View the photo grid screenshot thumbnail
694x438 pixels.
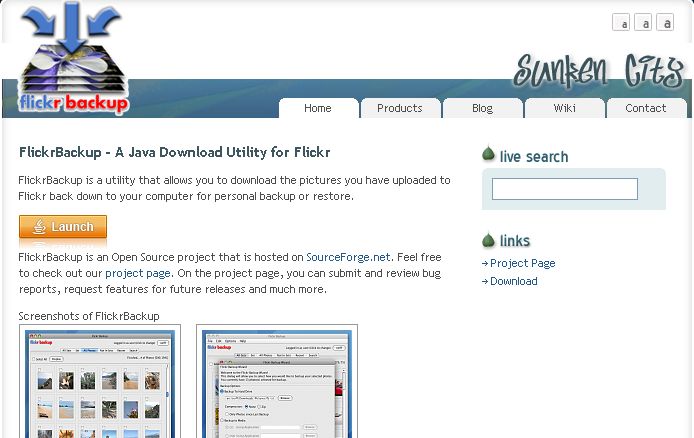(x=100, y=381)
